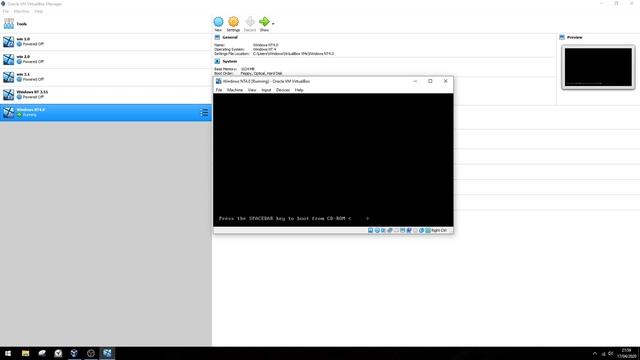The image size is (640, 360).
Task: Click the VirtualBox VM window title icon
Action: coord(218,81)
